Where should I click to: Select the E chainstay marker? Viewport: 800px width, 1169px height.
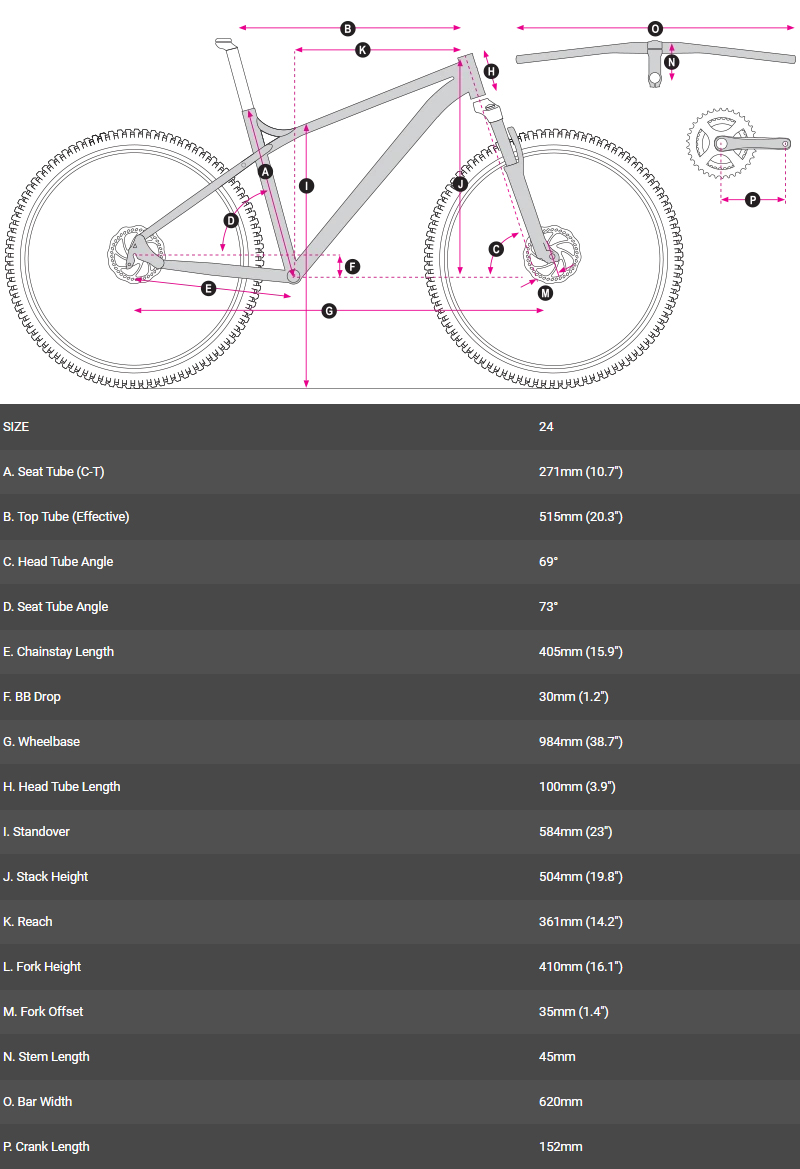208,288
